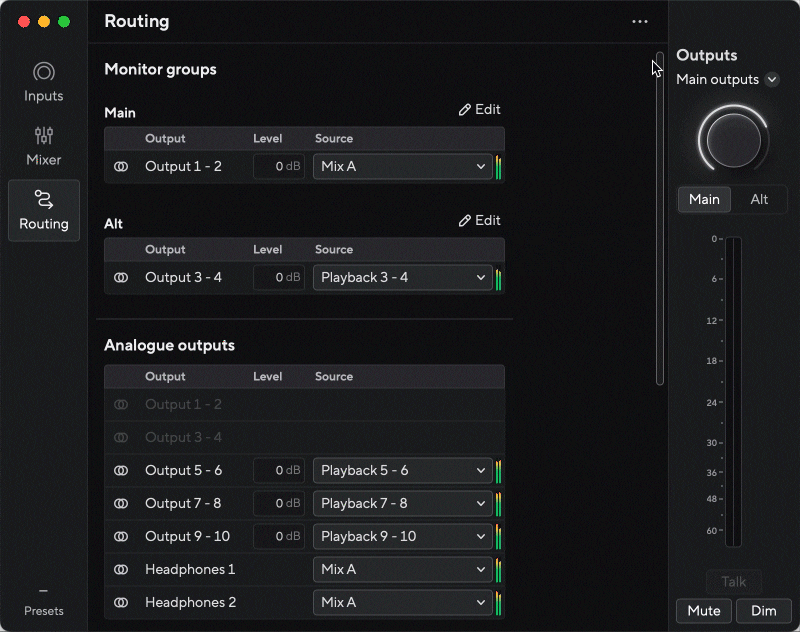Image resolution: width=800 pixels, height=632 pixels.
Task: Click the Monitor groups heading
Action: pyautogui.click(x=160, y=69)
